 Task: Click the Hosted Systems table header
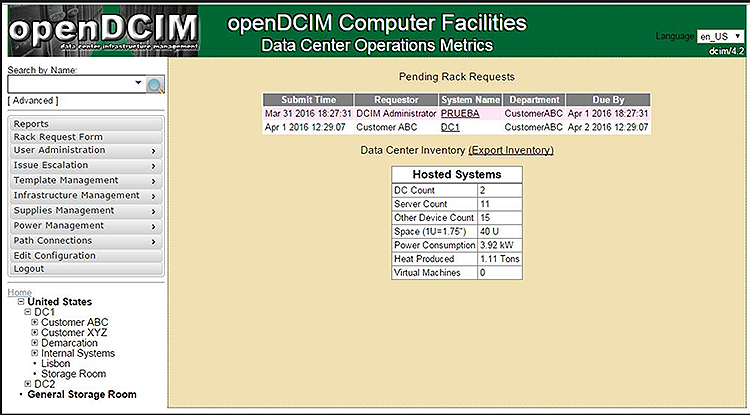457,175
